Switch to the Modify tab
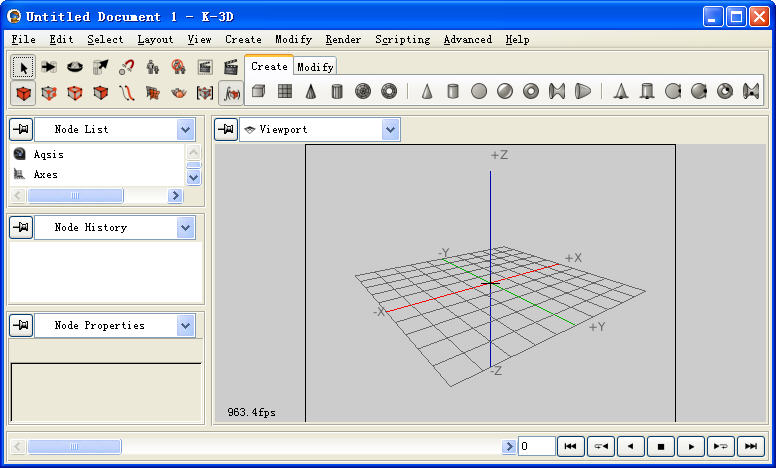The height and width of the screenshot is (468, 776). (315, 67)
